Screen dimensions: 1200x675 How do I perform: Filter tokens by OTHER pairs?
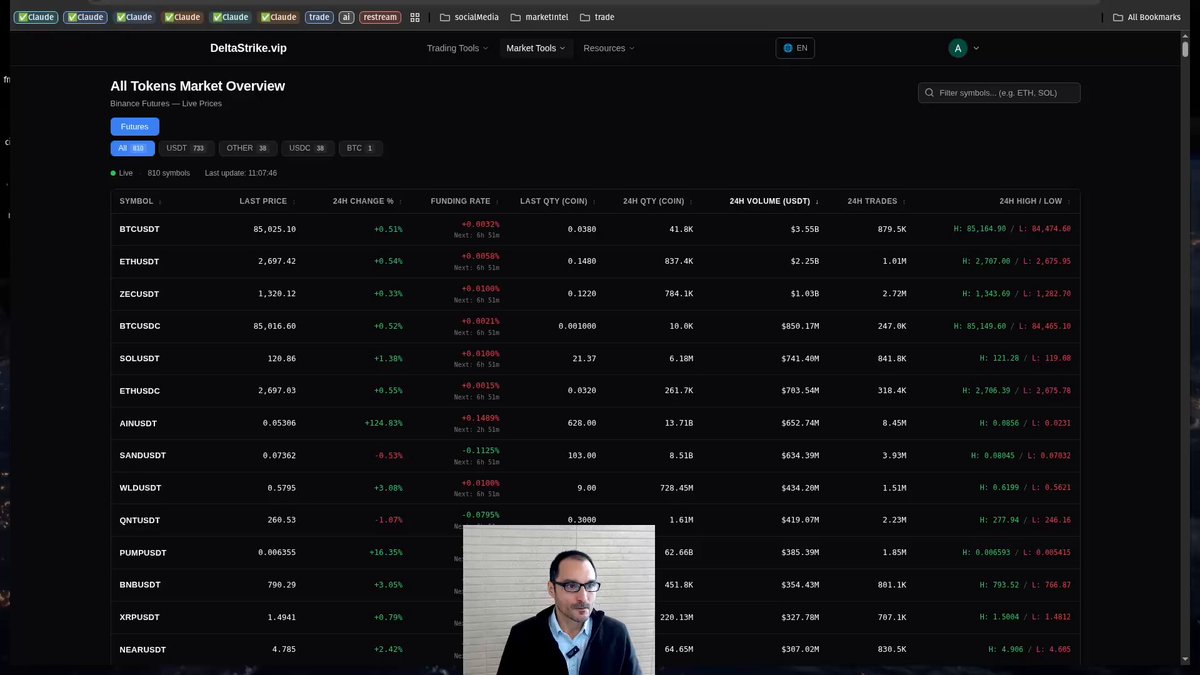pos(247,148)
